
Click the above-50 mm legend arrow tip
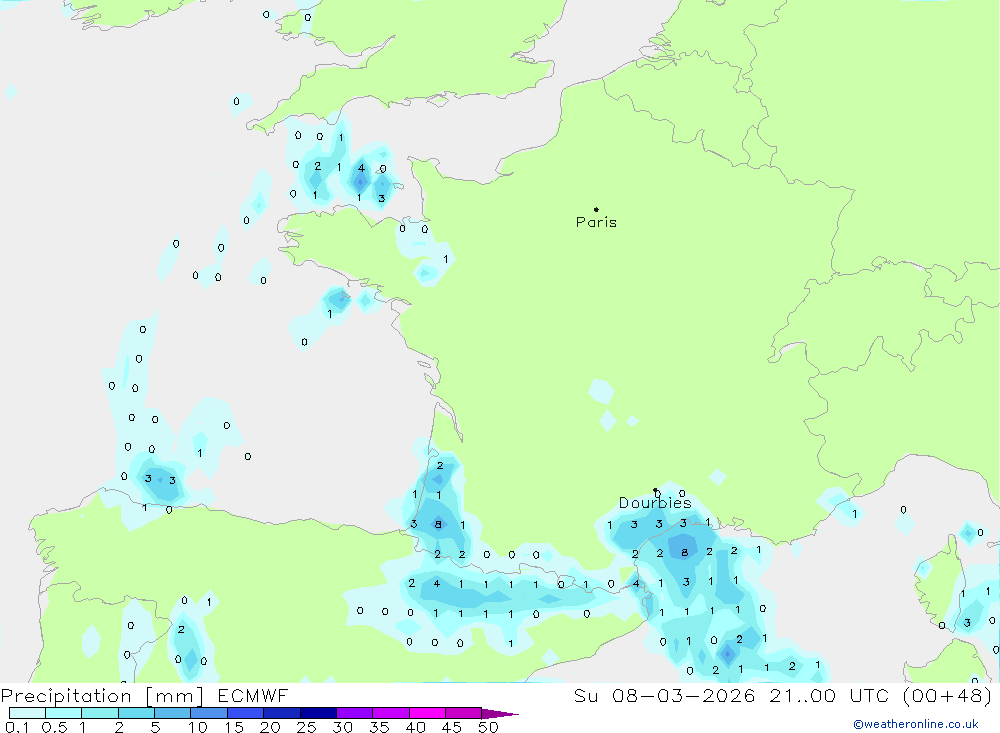501,714
